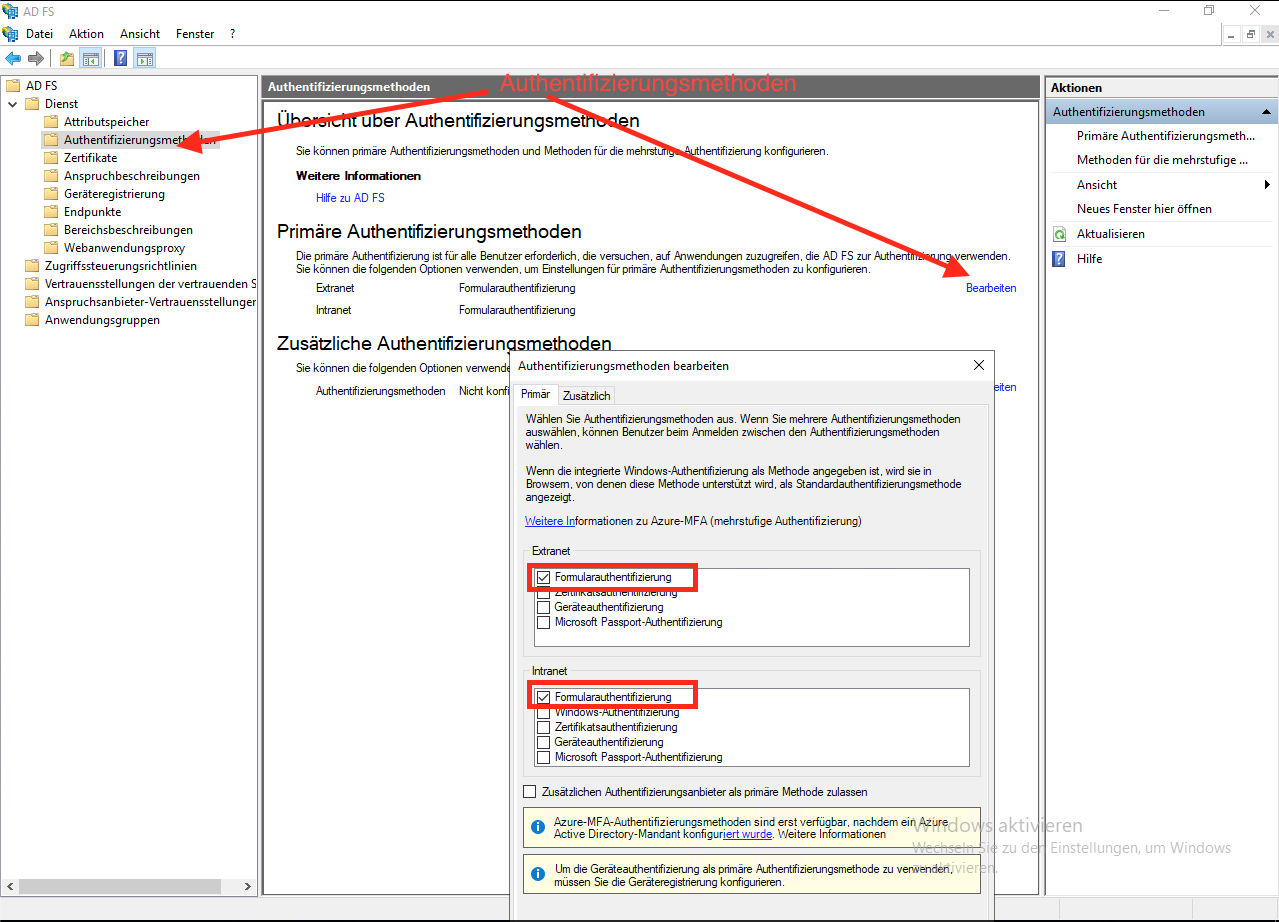Select Anspruchsanbieter-Vertrauensstellungen tree item

(150, 302)
